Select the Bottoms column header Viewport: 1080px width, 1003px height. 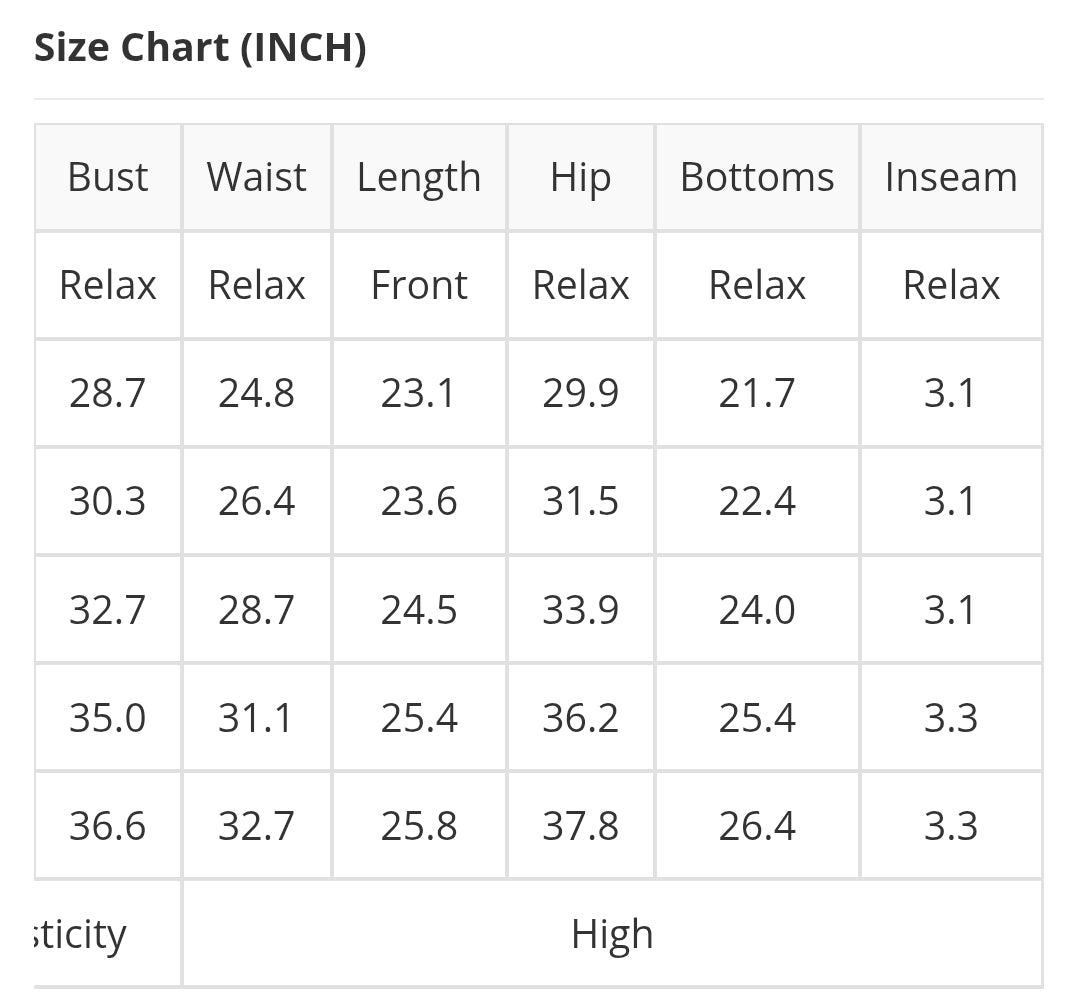tap(757, 177)
